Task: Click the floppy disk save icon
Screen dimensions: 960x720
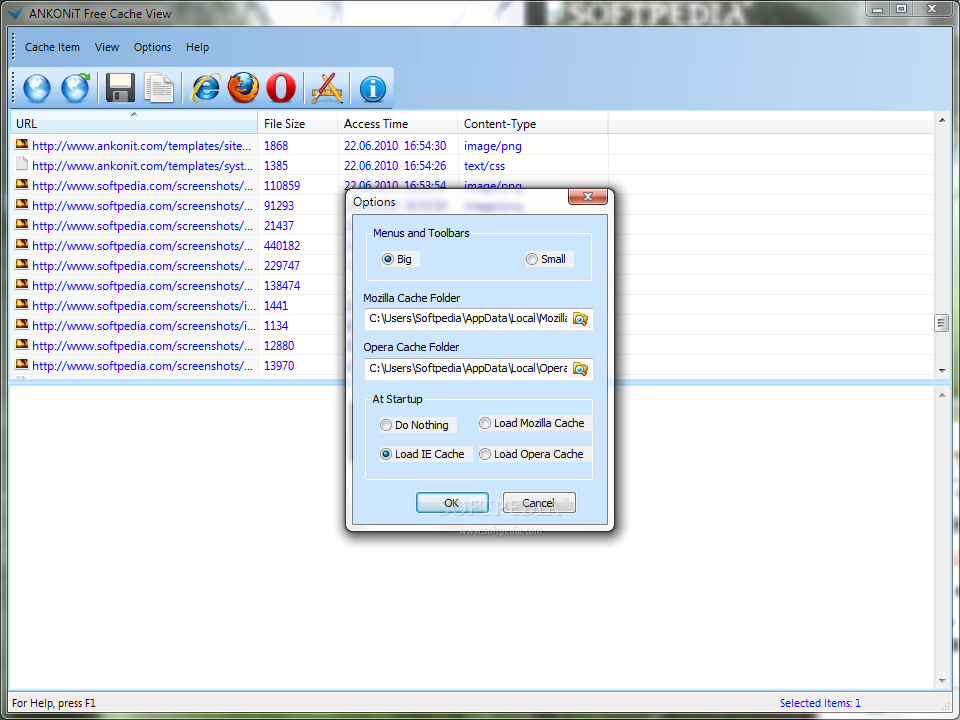Action: point(120,88)
